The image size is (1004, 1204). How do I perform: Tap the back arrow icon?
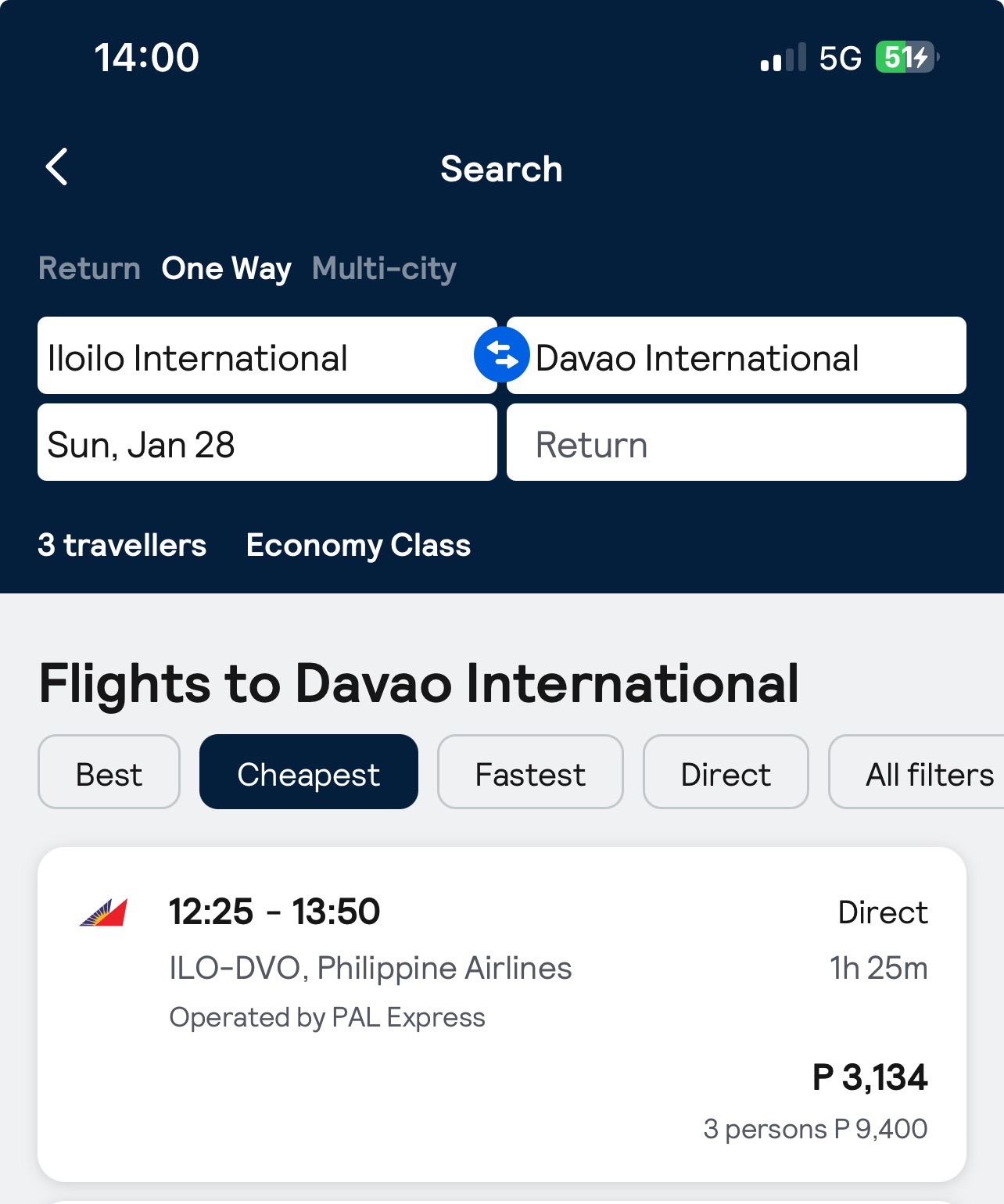pyautogui.click(x=56, y=167)
